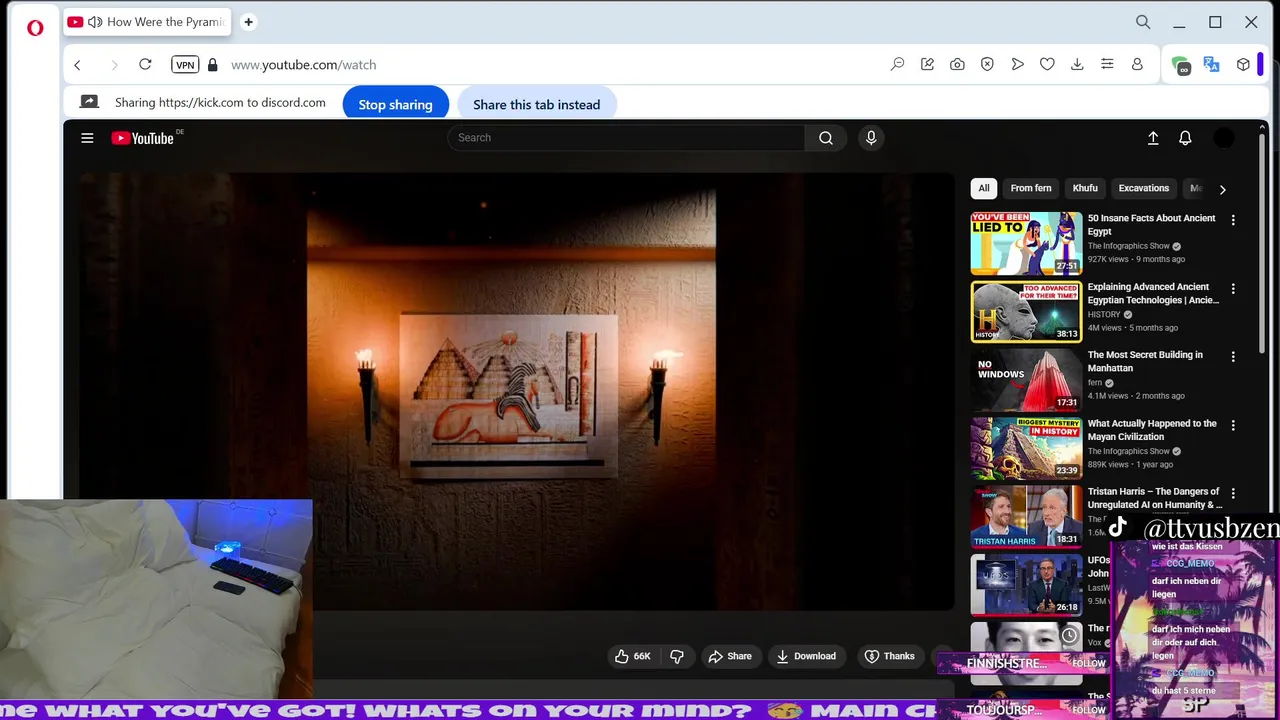Open Easy Setup sliders icon
Screen dimensions: 1280x720
click(1107, 65)
